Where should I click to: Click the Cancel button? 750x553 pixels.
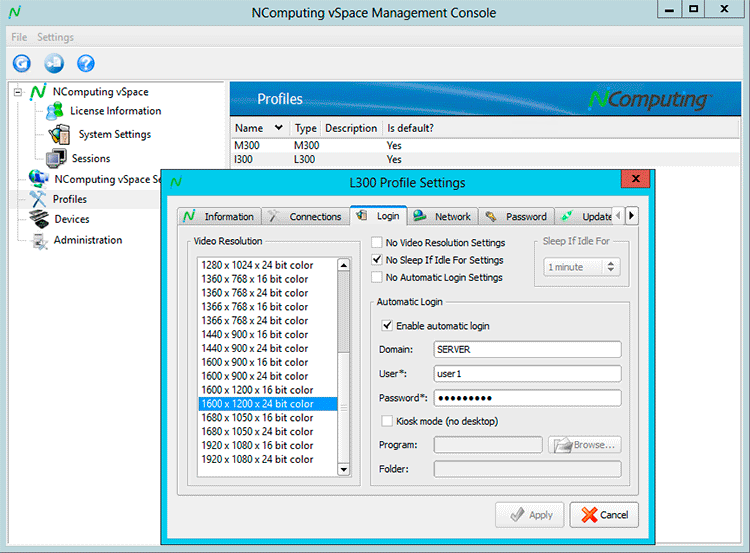tap(604, 515)
